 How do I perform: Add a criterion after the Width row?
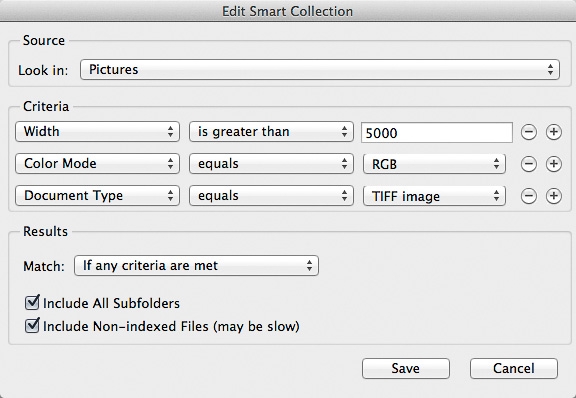tap(554, 132)
